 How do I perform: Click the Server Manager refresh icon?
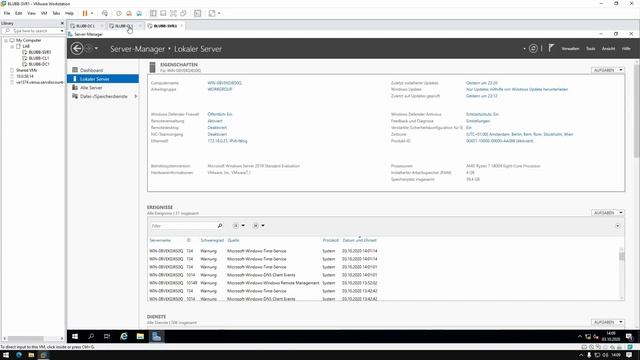tap(533, 49)
